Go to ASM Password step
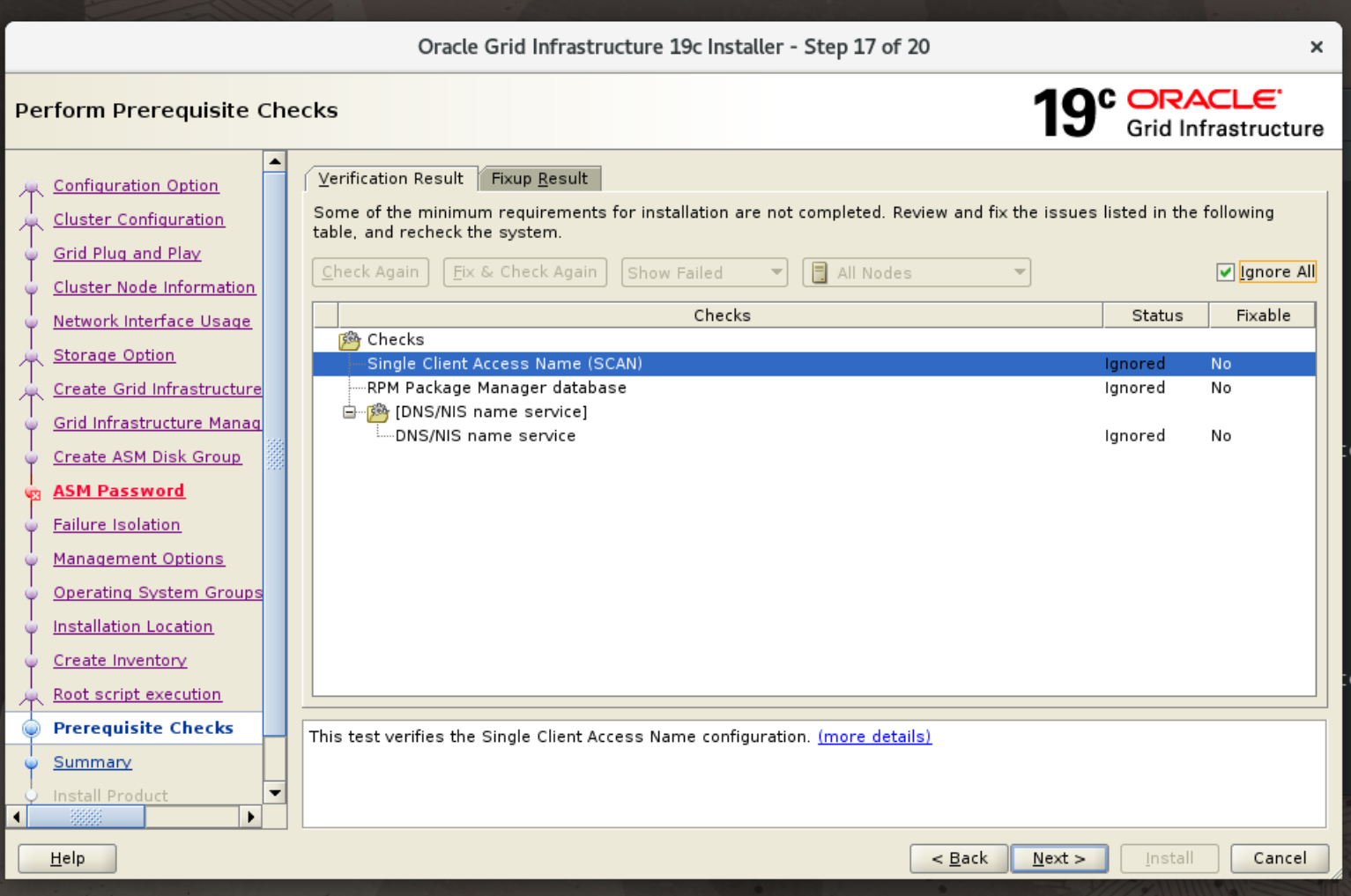 [x=118, y=491]
